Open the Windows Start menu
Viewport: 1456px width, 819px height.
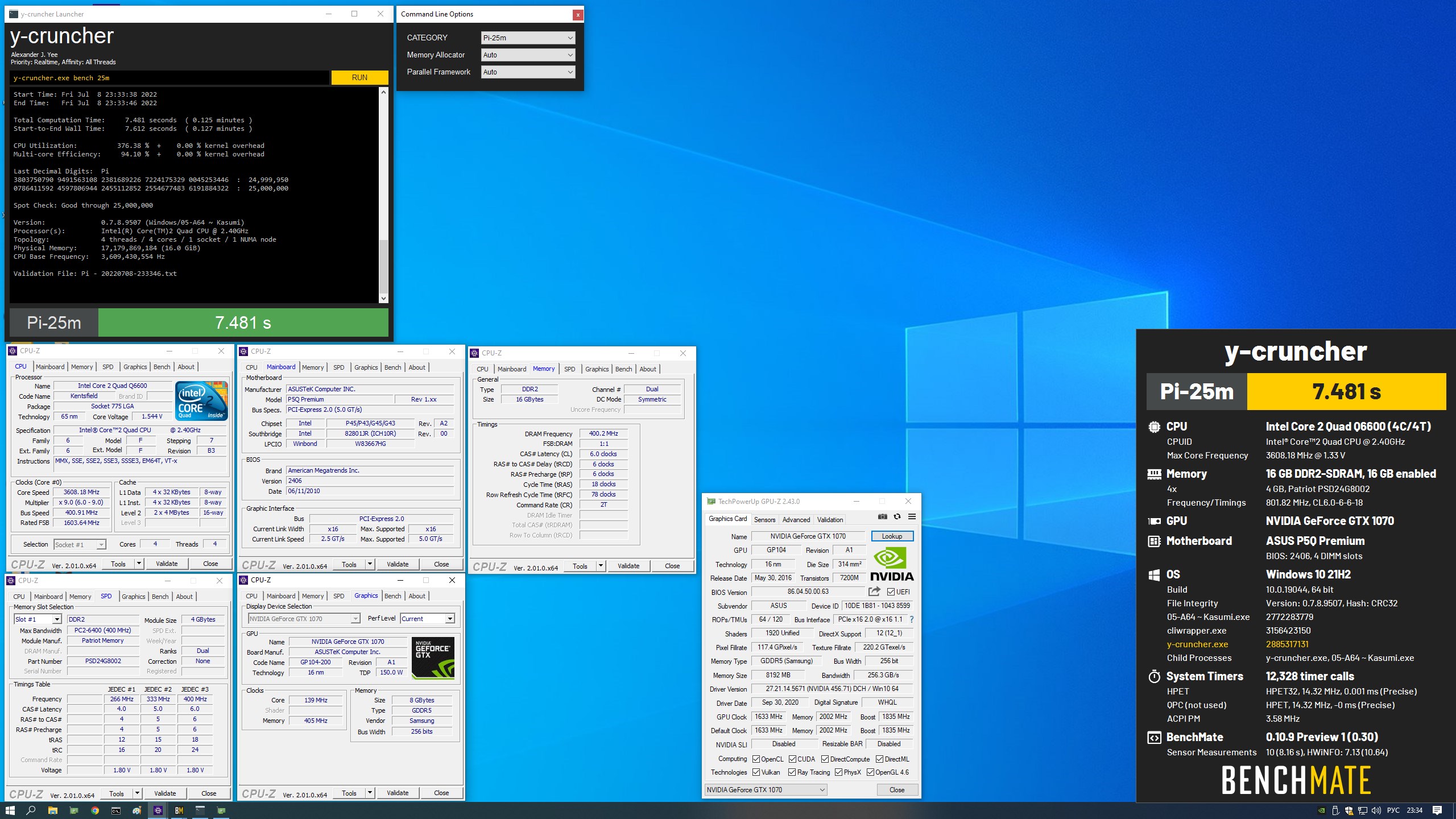point(10,810)
